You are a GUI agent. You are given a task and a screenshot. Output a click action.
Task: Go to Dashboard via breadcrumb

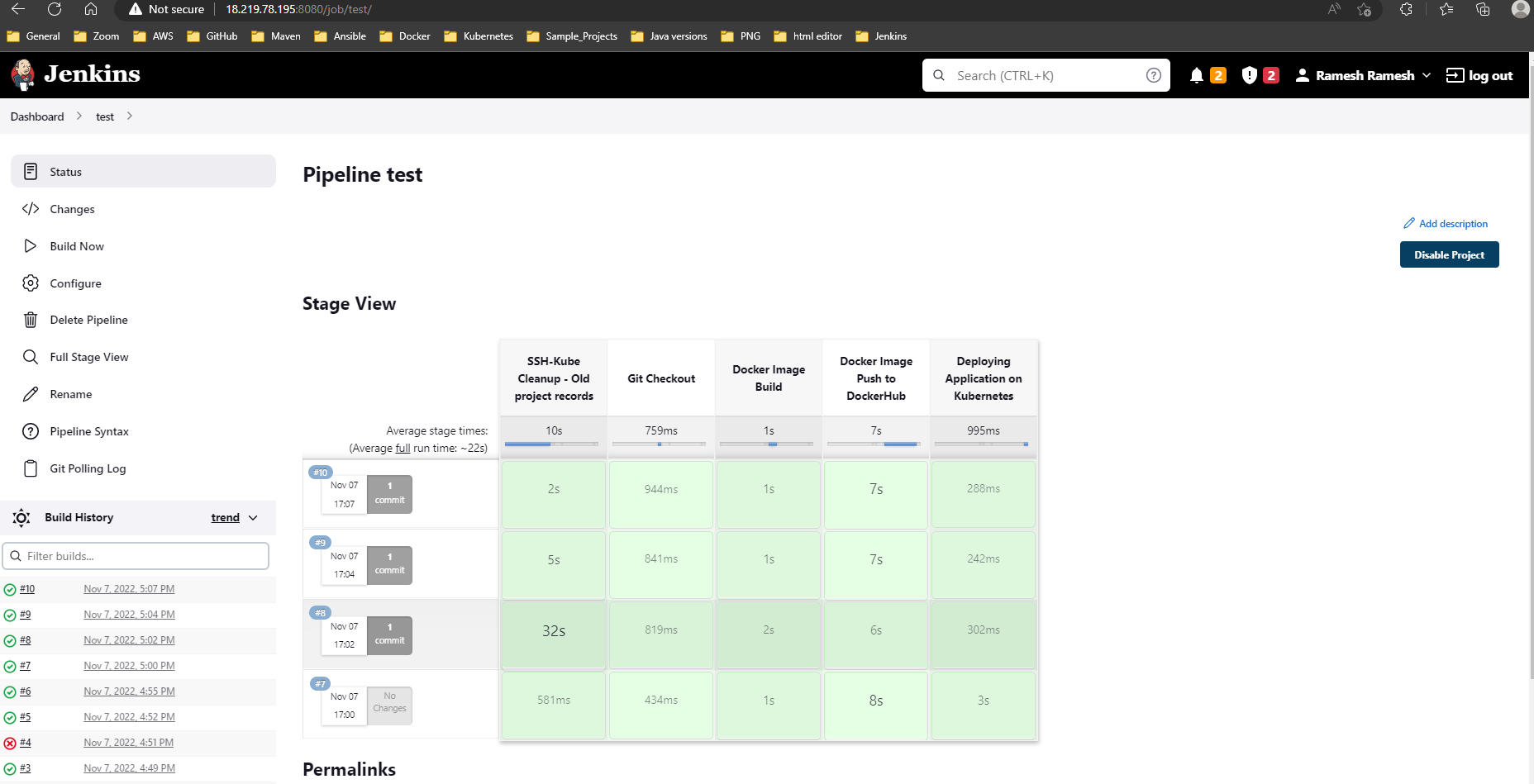click(36, 116)
